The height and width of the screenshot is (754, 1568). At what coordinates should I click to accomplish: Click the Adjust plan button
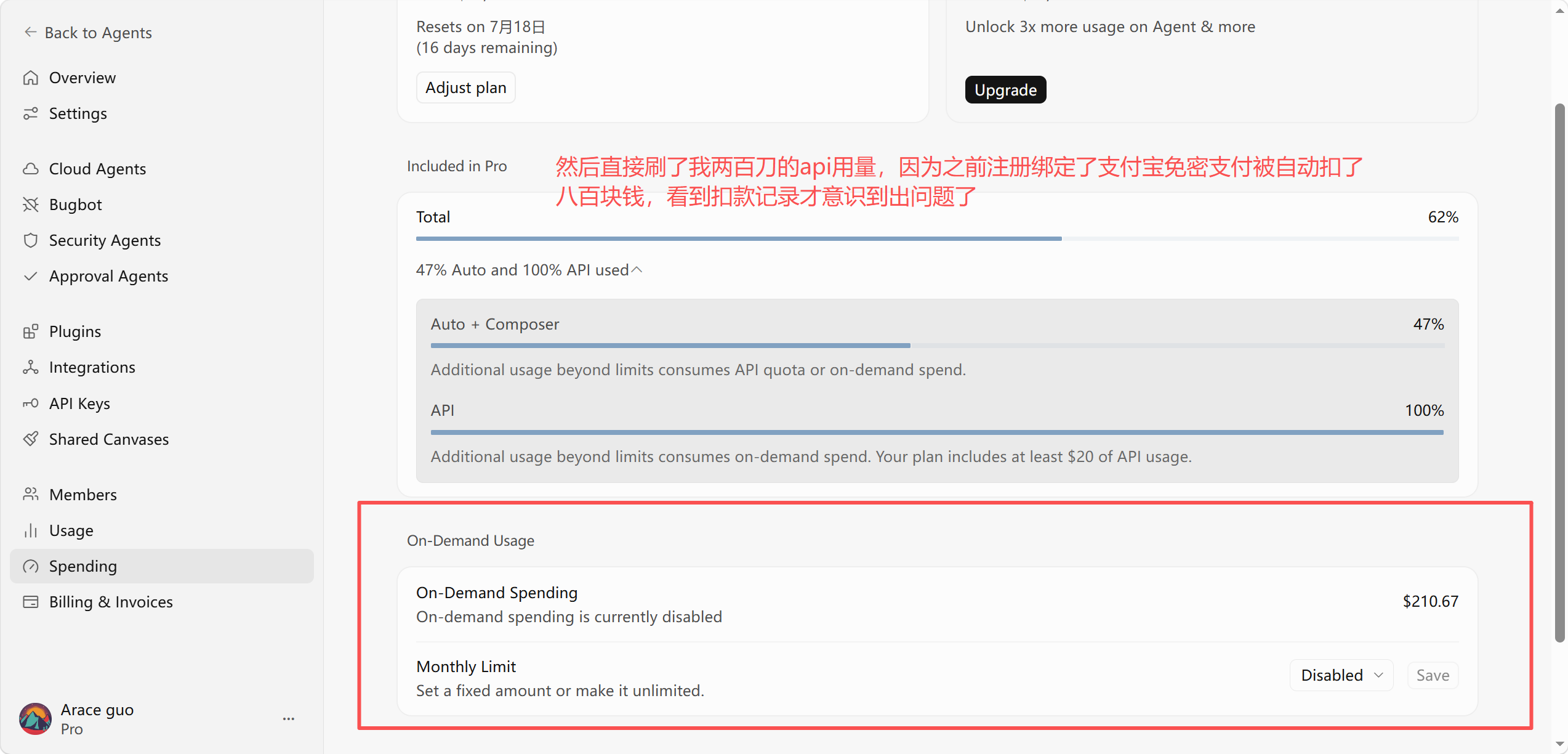[466, 87]
